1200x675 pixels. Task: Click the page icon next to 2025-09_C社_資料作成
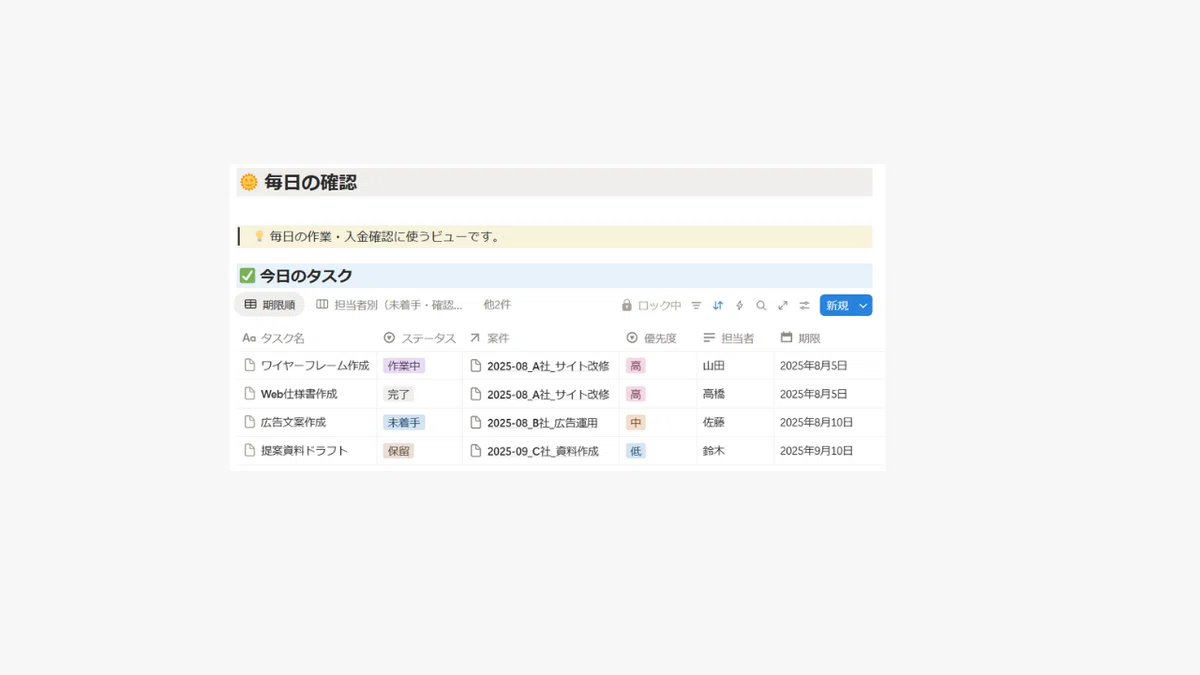(476, 451)
